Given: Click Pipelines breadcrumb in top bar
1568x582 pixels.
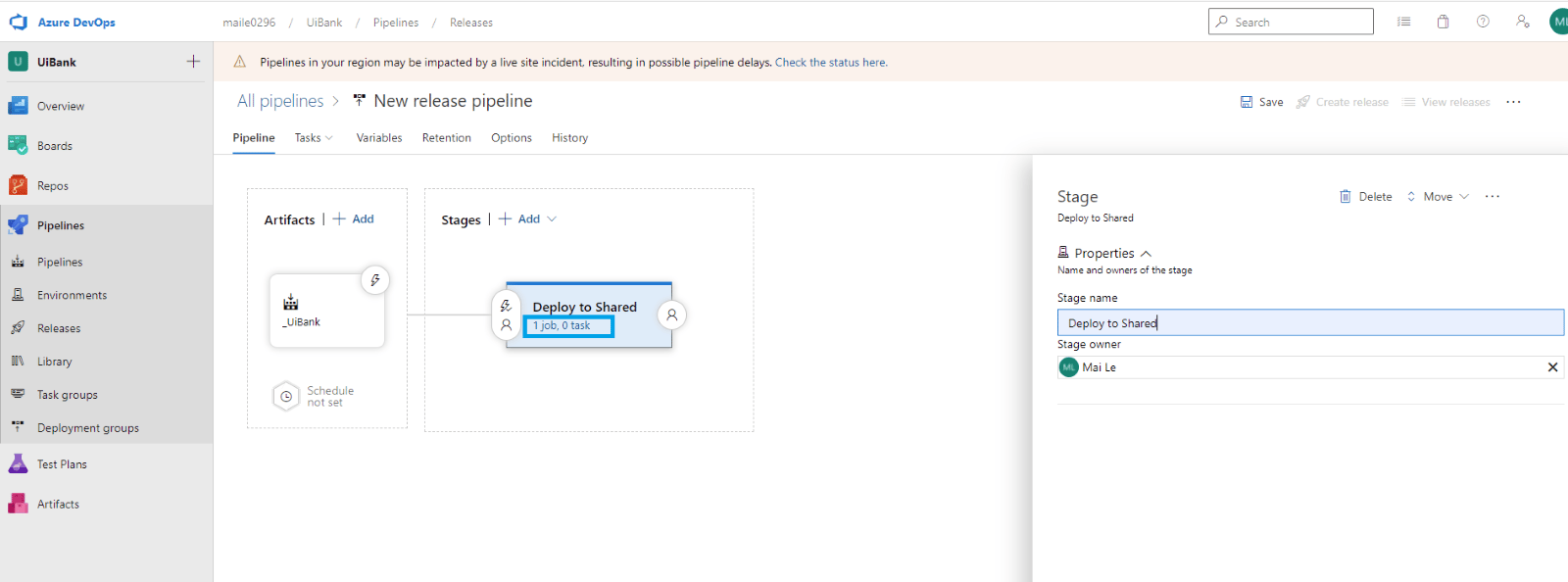Looking at the screenshot, I should coord(396,23).
